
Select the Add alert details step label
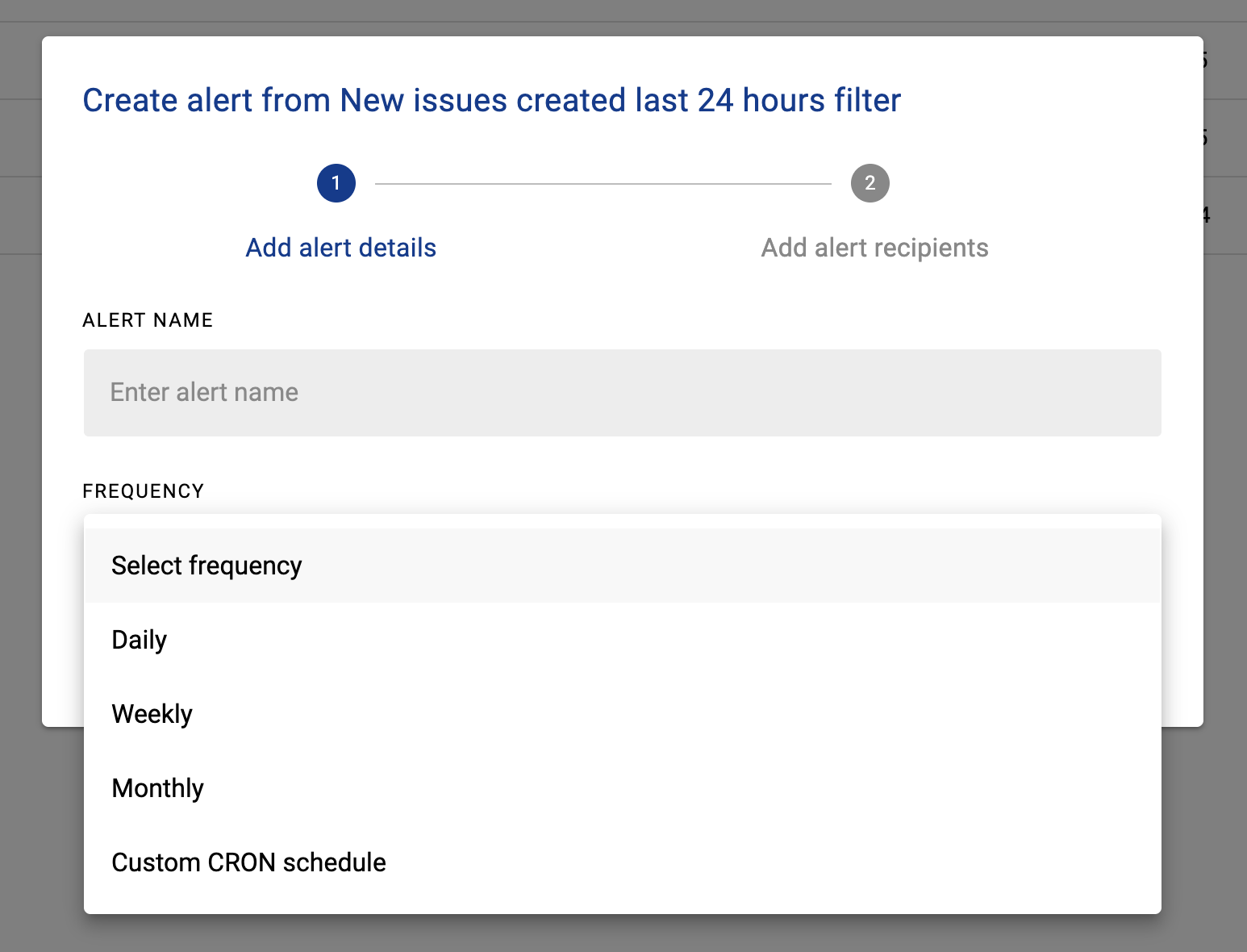(340, 248)
